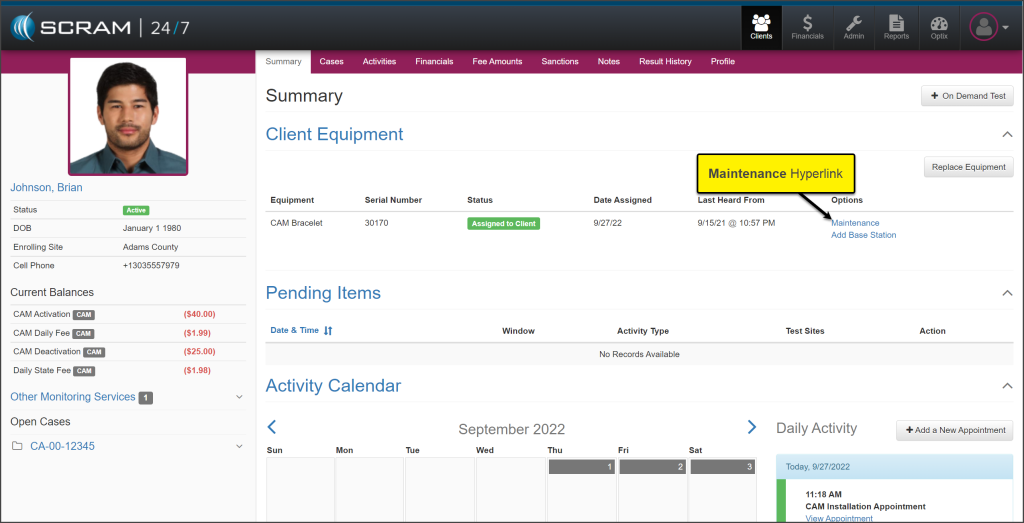
Task: Open the Admin wrench icon
Action: tap(853, 26)
